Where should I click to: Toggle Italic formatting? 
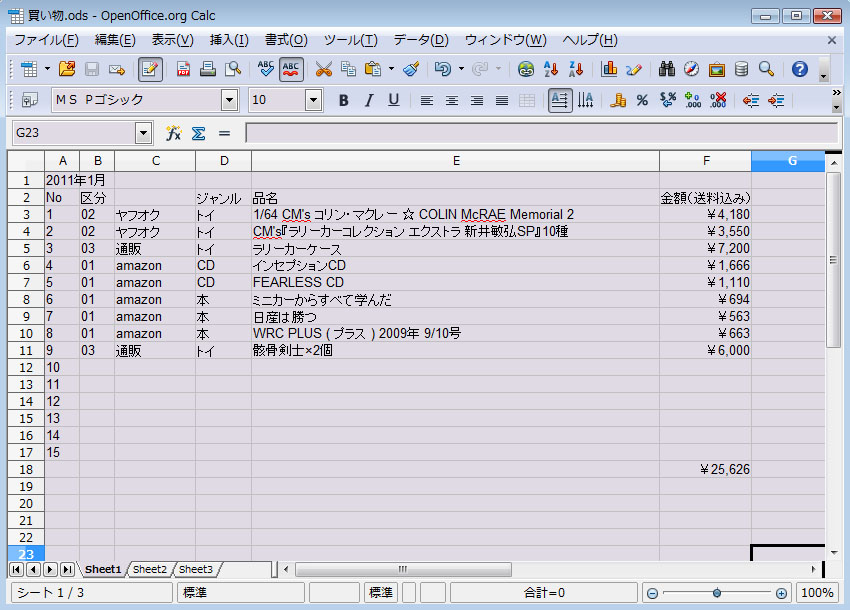pyautogui.click(x=369, y=100)
